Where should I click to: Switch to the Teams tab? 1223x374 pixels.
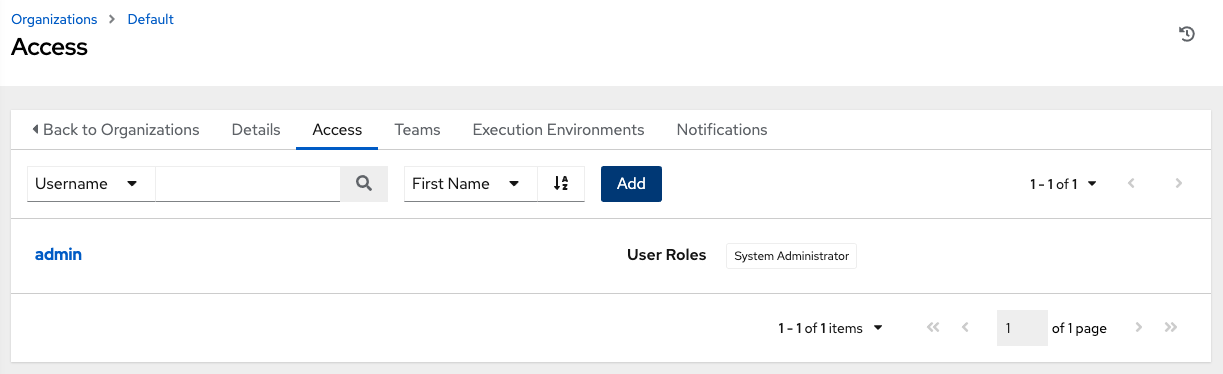click(x=417, y=130)
